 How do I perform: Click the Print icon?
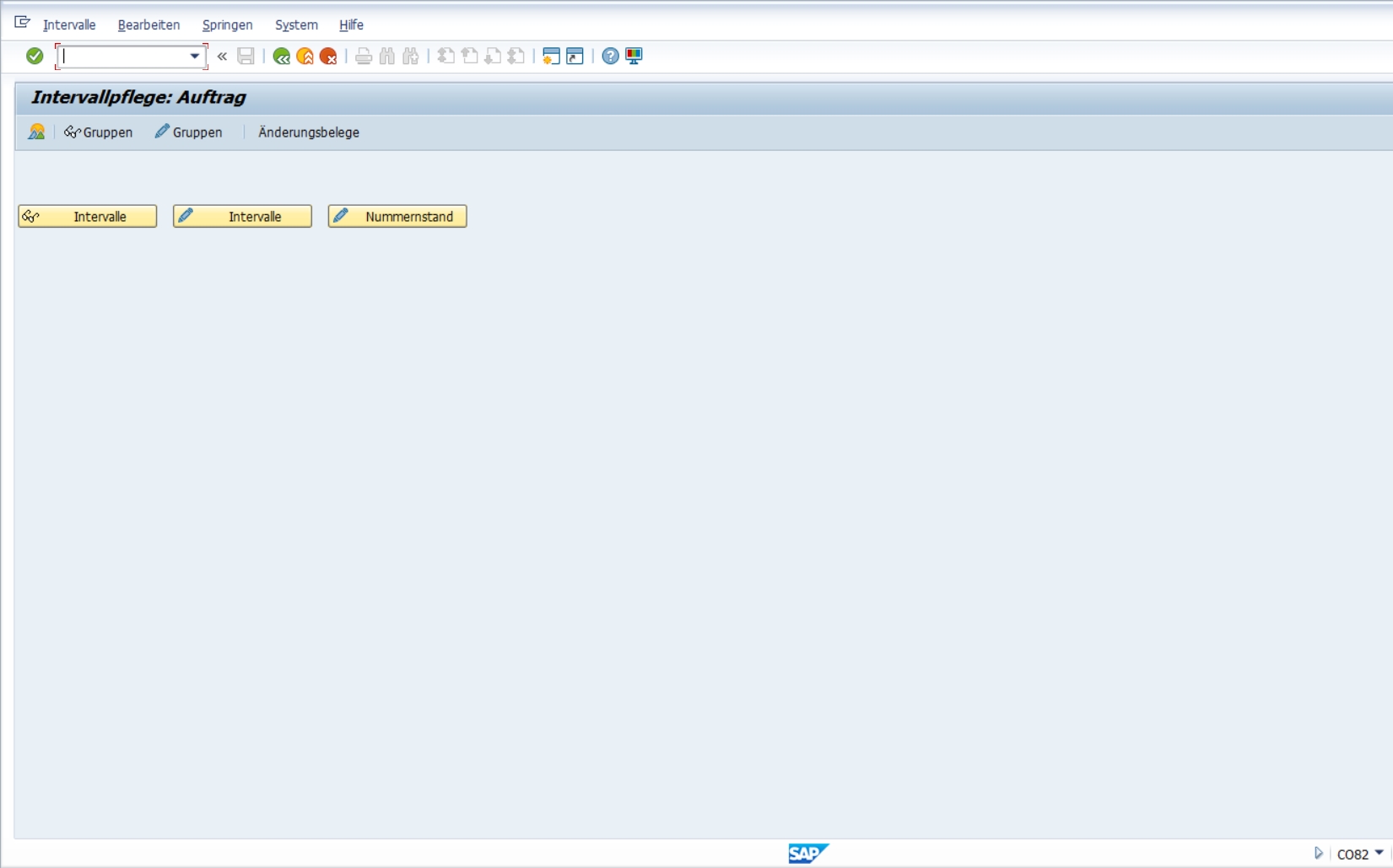coord(364,57)
